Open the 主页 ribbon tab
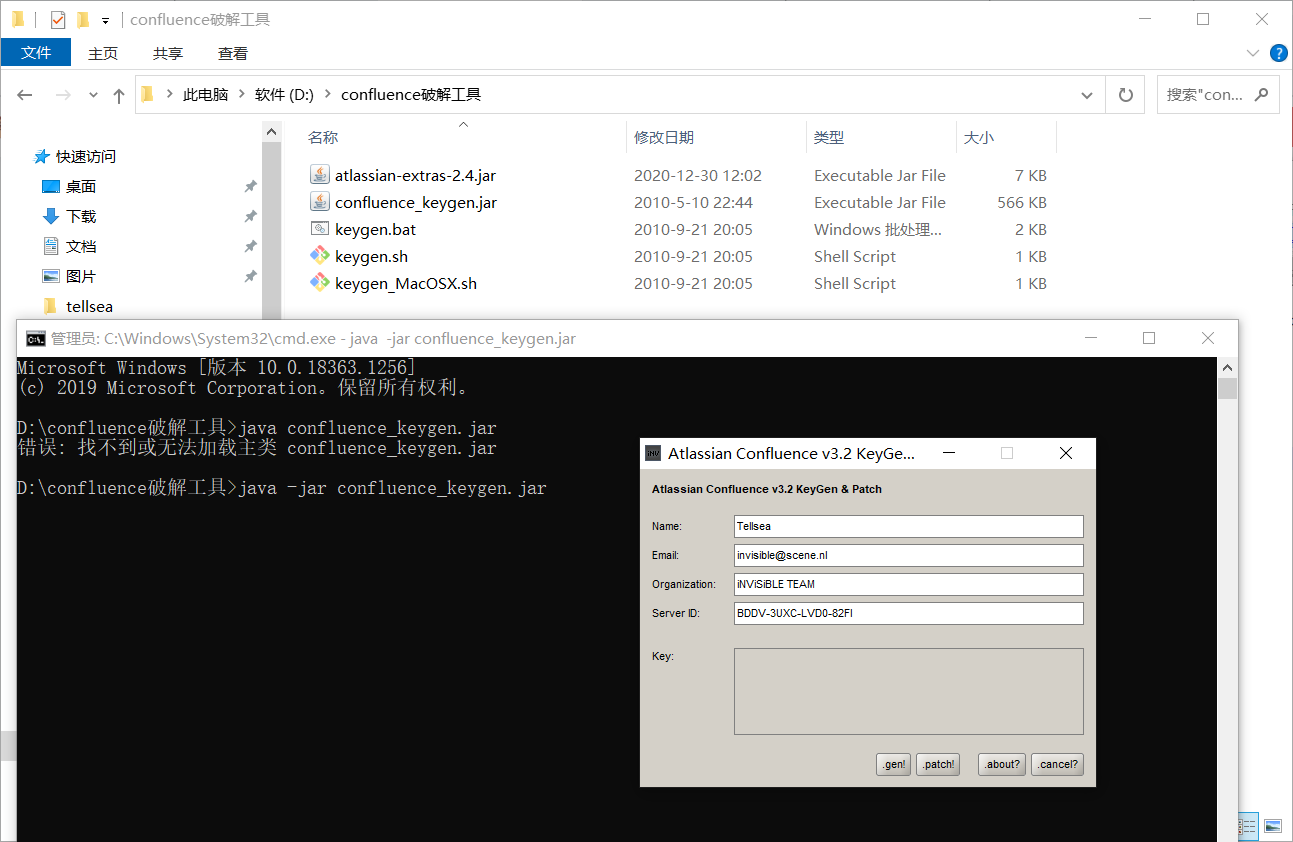 click(x=103, y=53)
